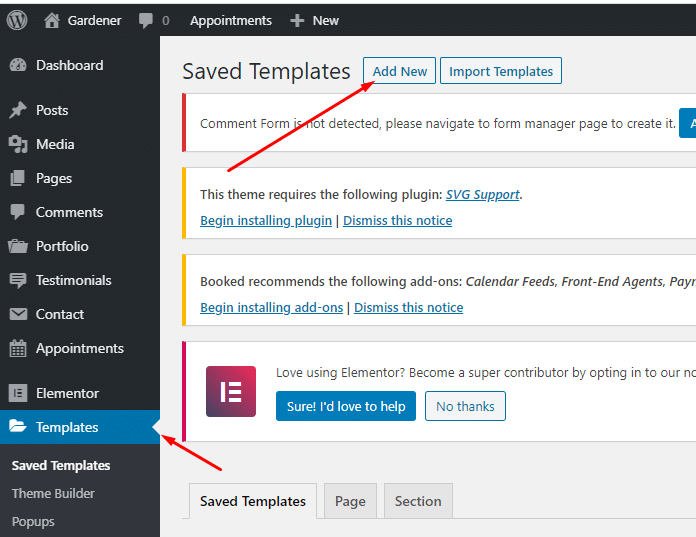Viewport: 696px width, 537px height.
Task: Click the Appointments calendar icon in sidebar
Action: point(18,348)
